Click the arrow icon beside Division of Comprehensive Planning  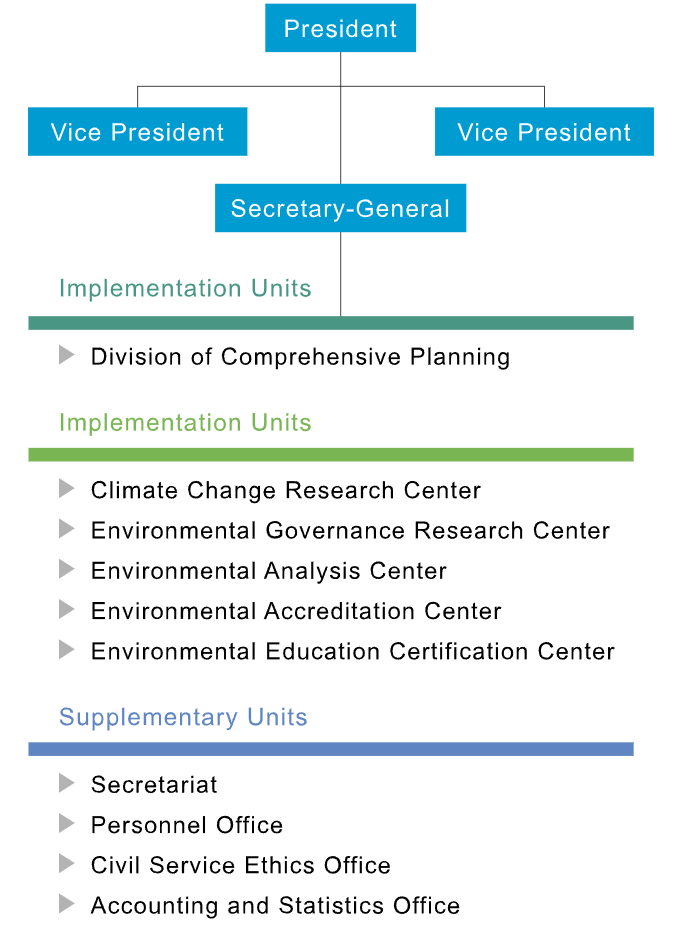(x=66, y=355)
